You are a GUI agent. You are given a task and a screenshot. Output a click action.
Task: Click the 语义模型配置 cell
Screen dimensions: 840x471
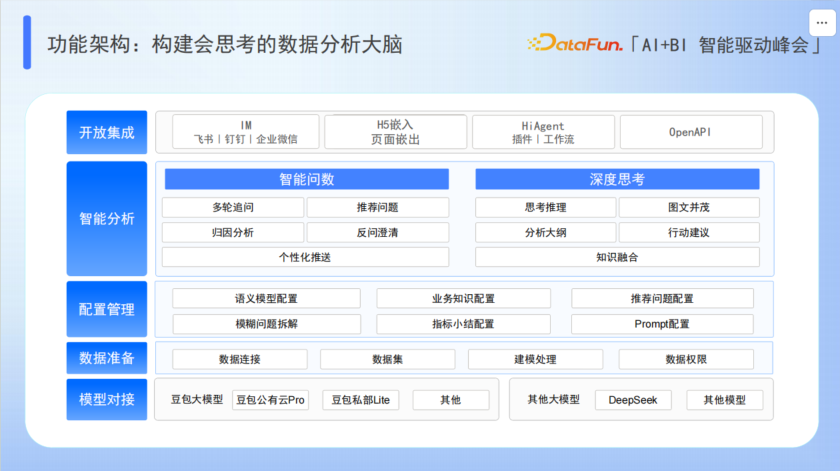point(266,298)
